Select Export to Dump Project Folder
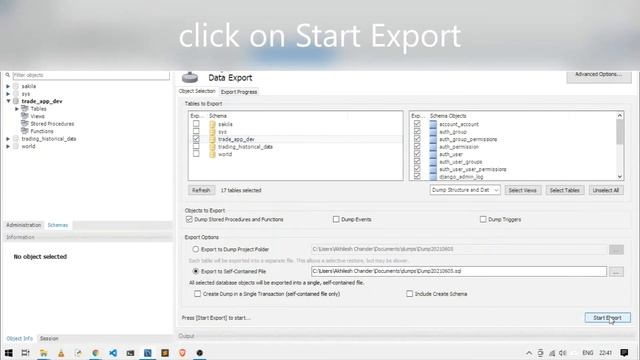 196,249
